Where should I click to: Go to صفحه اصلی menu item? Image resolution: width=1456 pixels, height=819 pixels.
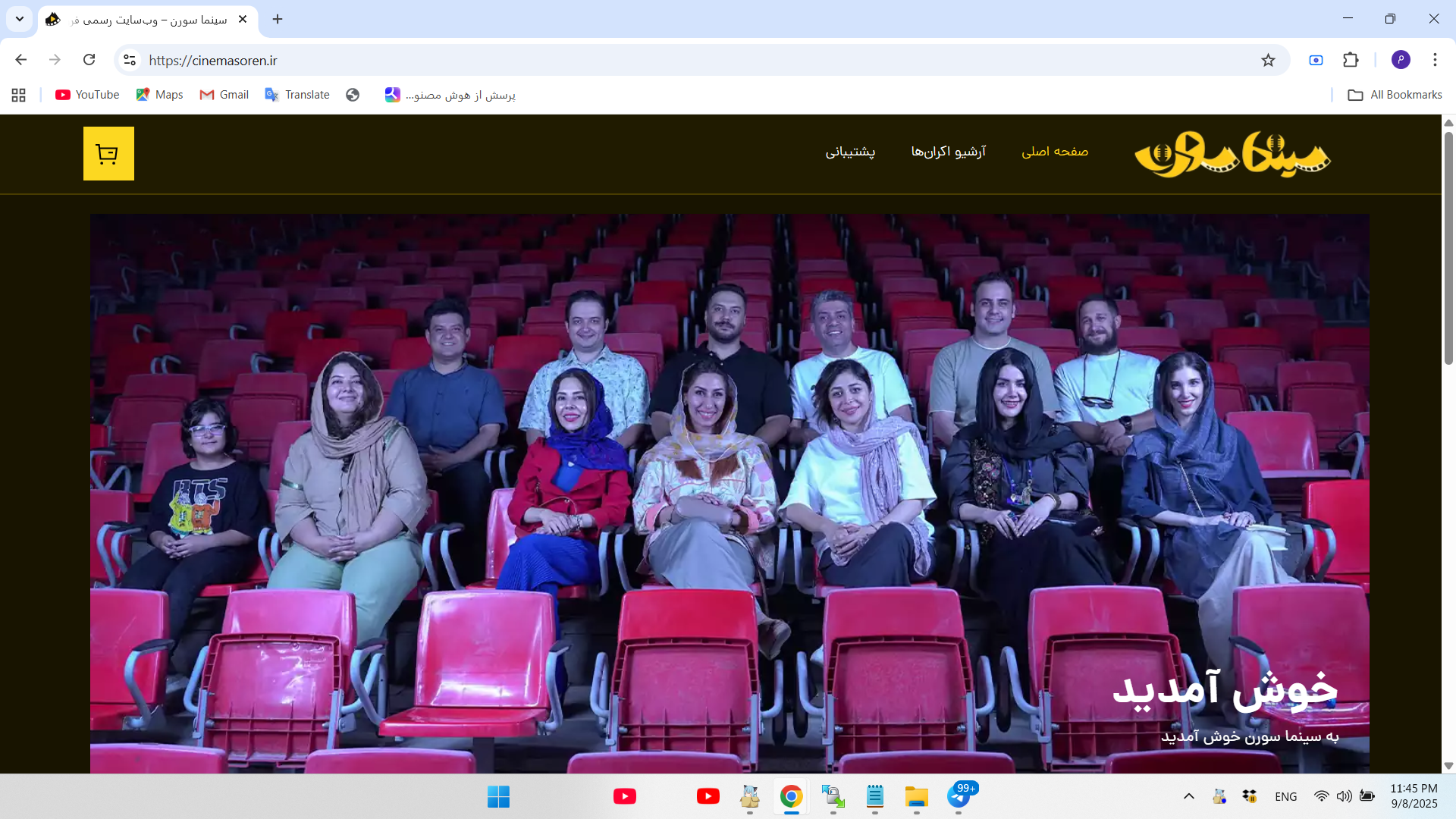(x=1054, y=152)
